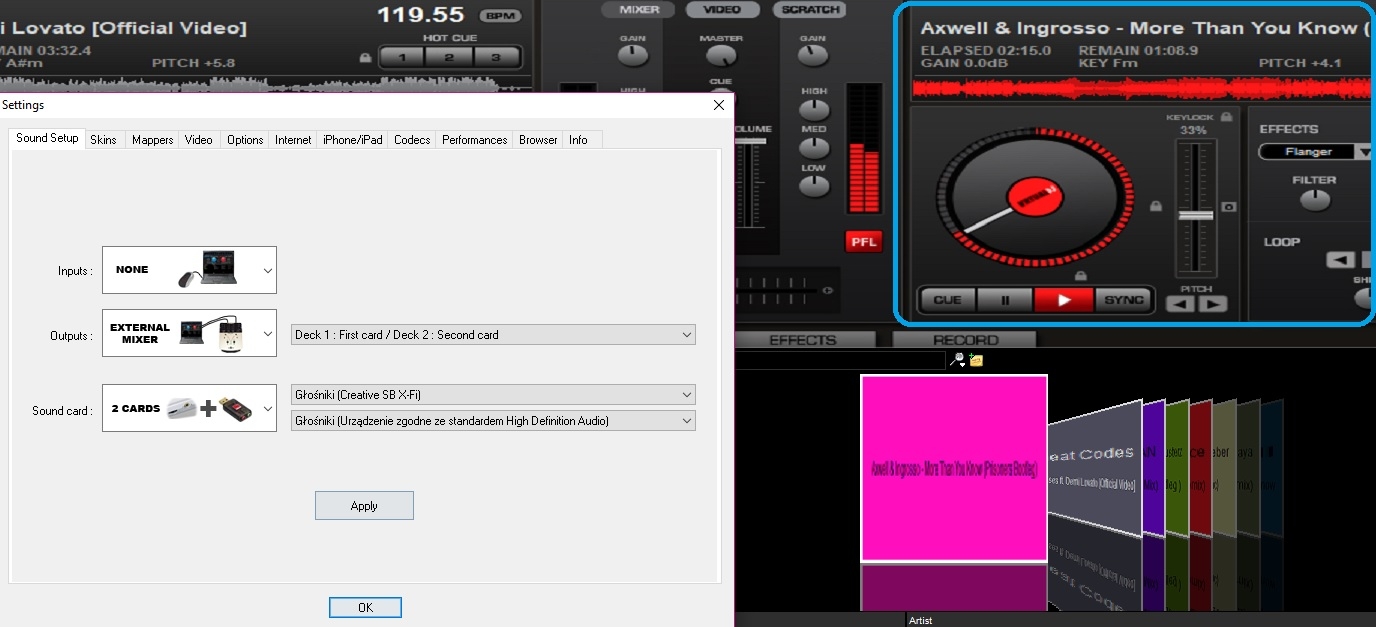
Task: Open the EFFECTS panel tab
Action: tap(803, 340)
